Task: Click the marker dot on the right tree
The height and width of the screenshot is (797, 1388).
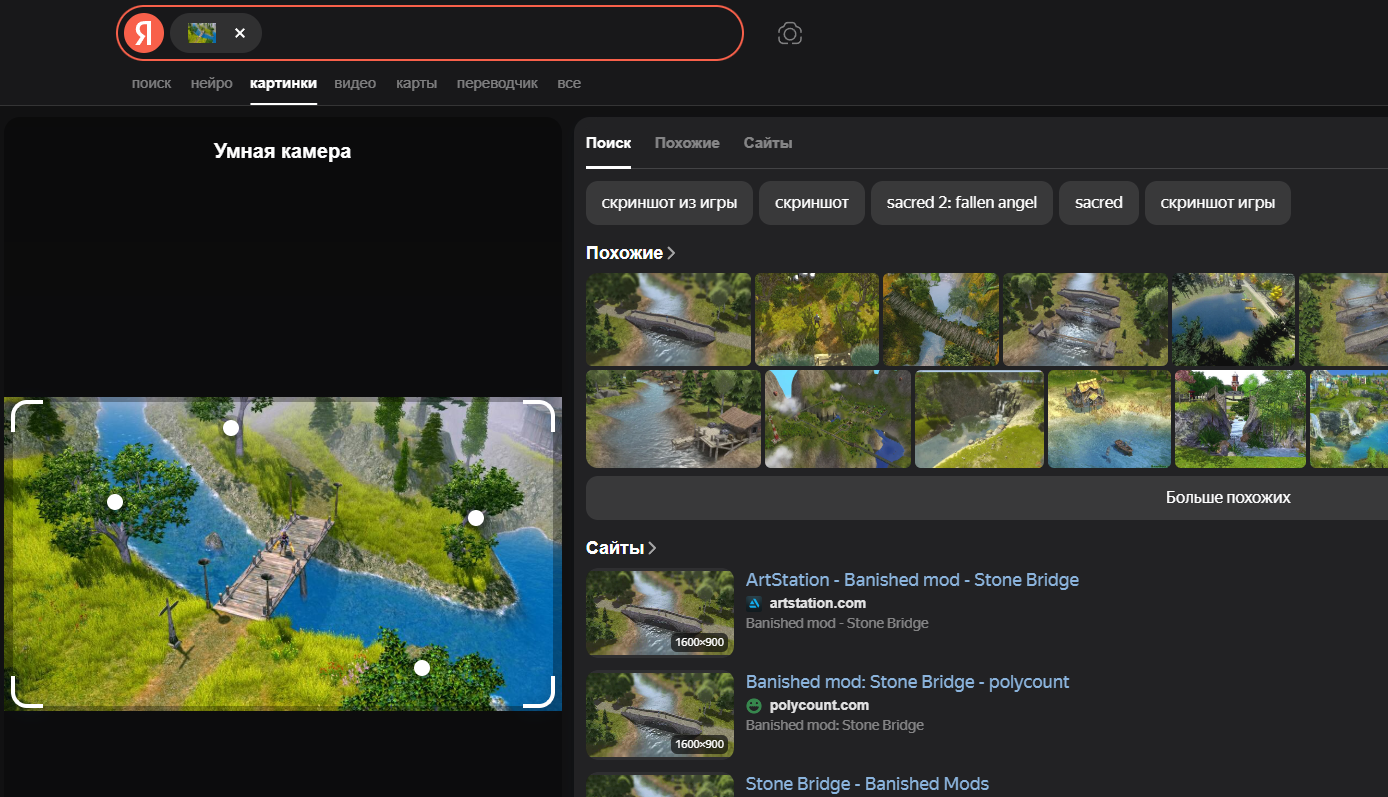Action: 476,518
